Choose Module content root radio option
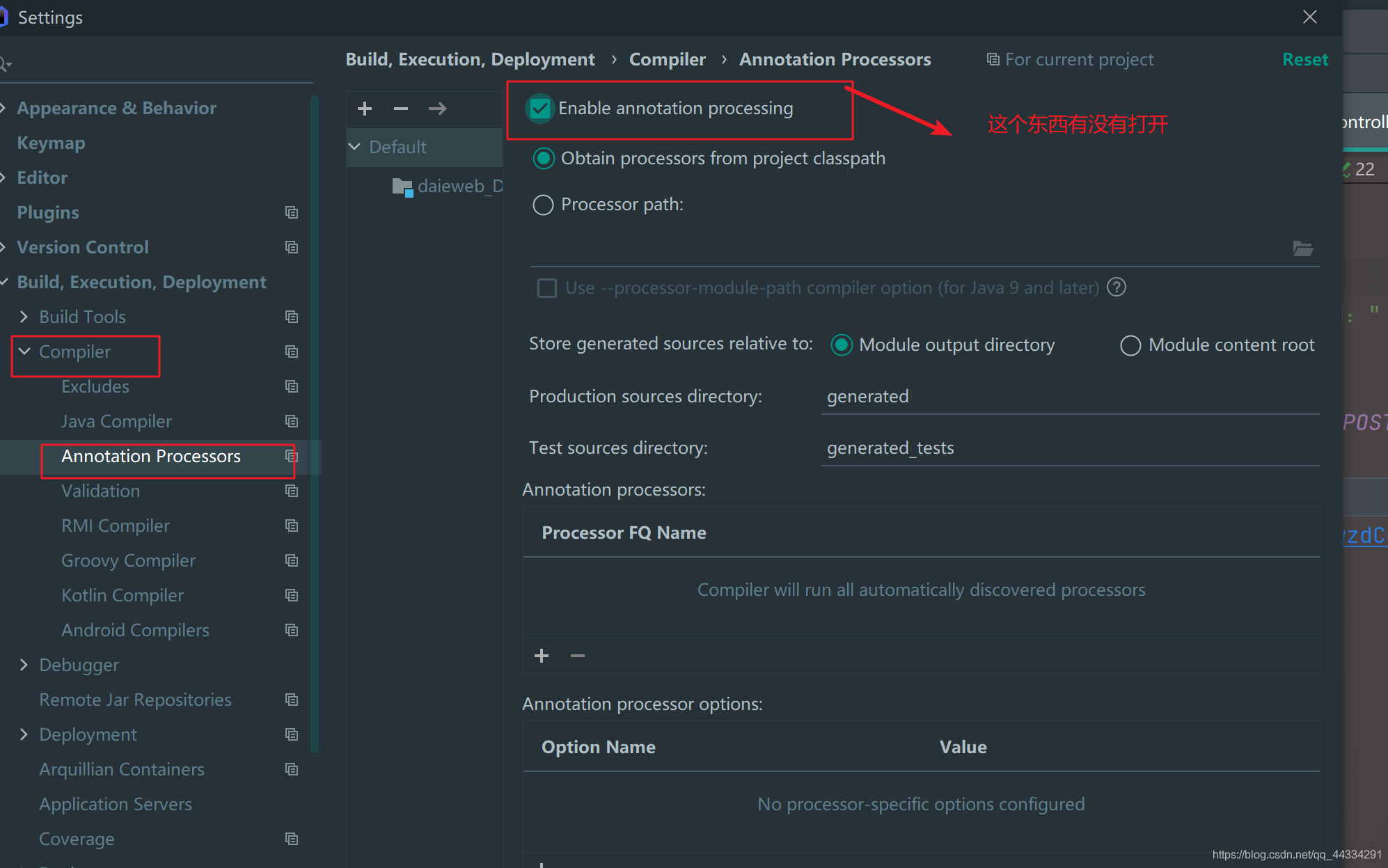The image size is (1388, 868). click(1130, 345)
